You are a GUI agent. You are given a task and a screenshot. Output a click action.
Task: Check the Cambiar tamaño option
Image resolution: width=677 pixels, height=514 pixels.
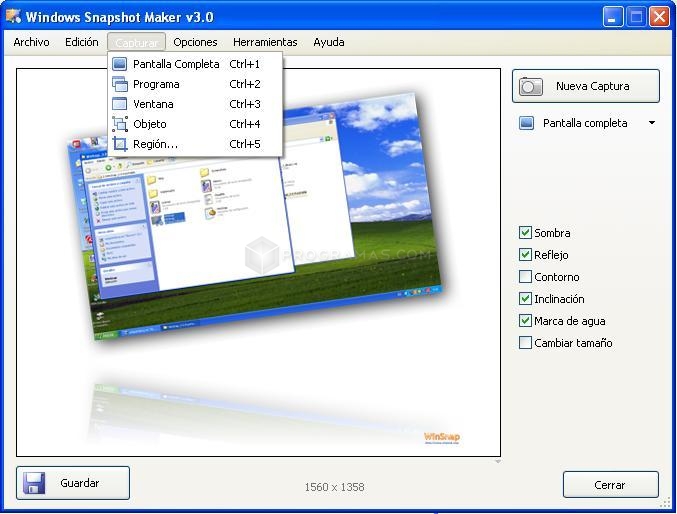click(x=525, y=343)
